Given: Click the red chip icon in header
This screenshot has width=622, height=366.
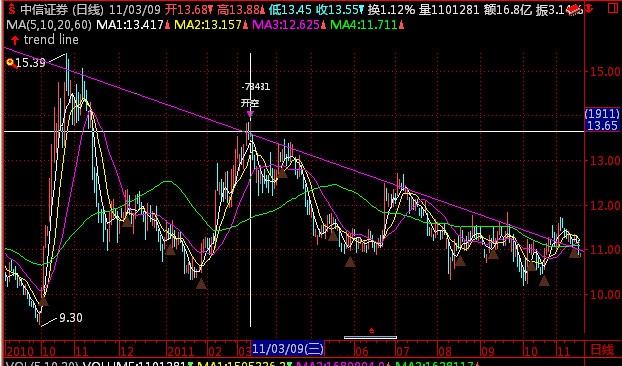Looking at the screenshot, I should [x=573, y=10].
